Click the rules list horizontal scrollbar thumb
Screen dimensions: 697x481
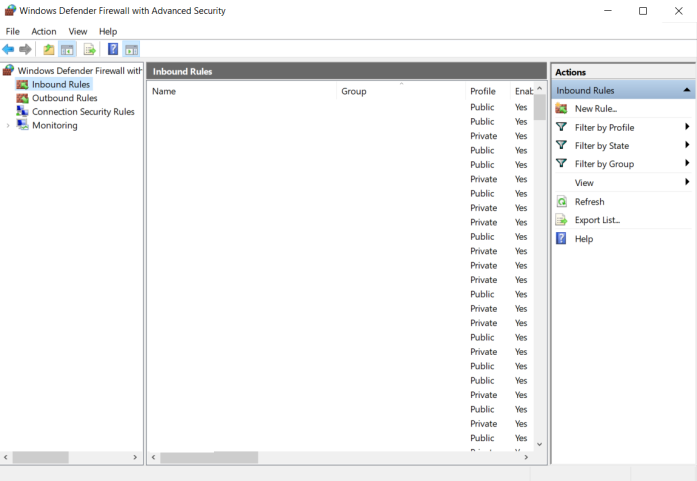[209, 457]
